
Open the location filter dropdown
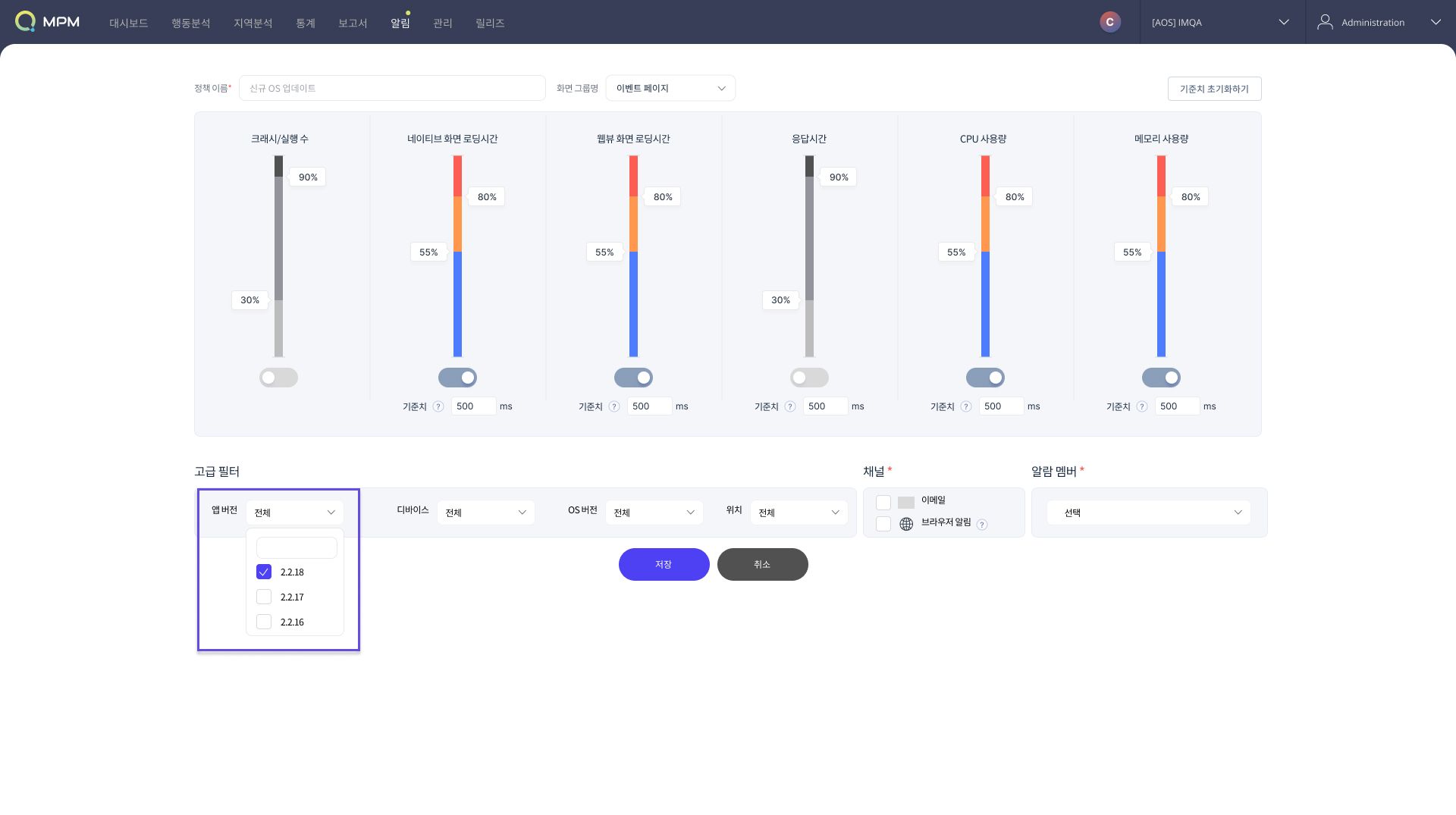[799, 513]
